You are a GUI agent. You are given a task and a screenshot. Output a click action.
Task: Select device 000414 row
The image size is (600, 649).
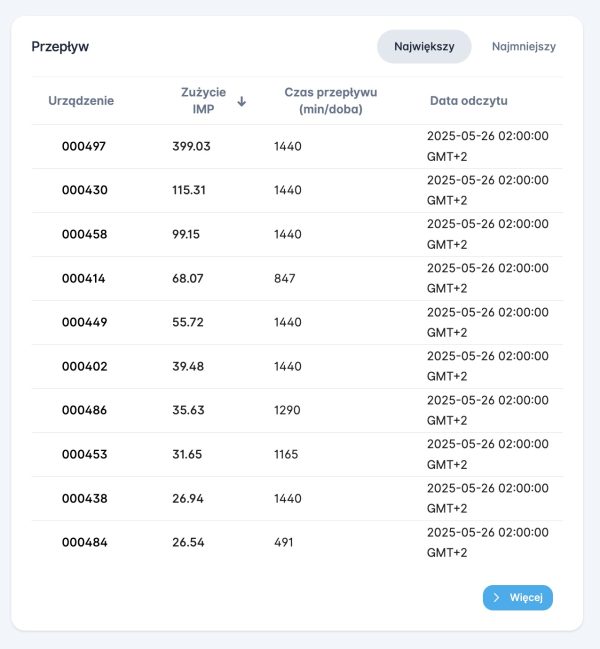pyautogui.click(x=84, y=278)
